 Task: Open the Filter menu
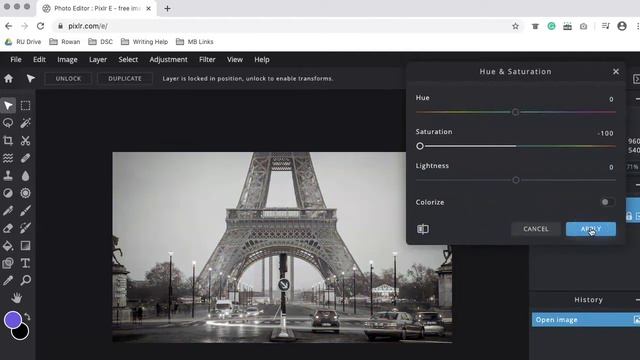click(207, 60)
